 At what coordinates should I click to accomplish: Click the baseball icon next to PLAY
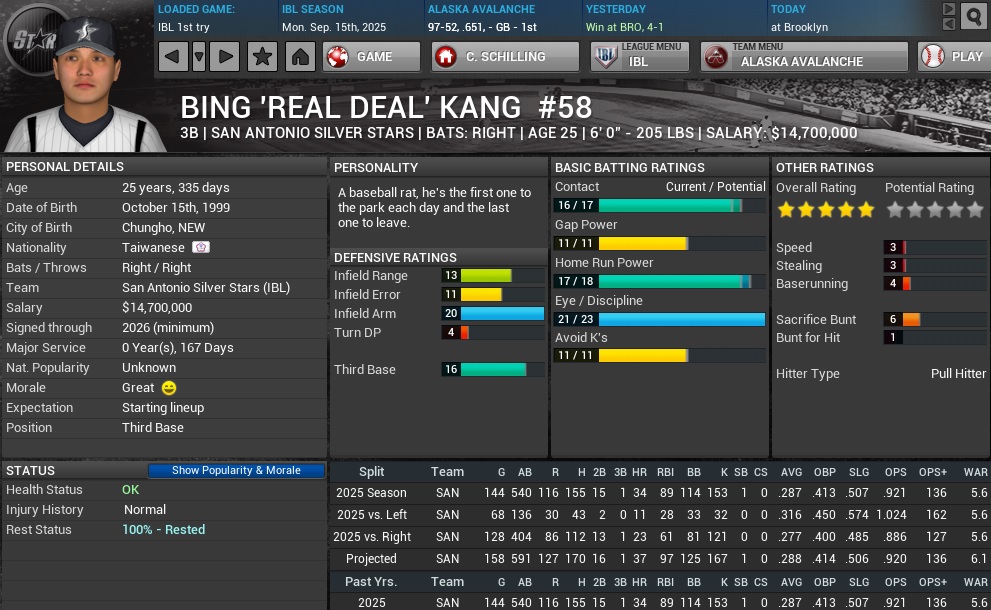tap(934, 57)
